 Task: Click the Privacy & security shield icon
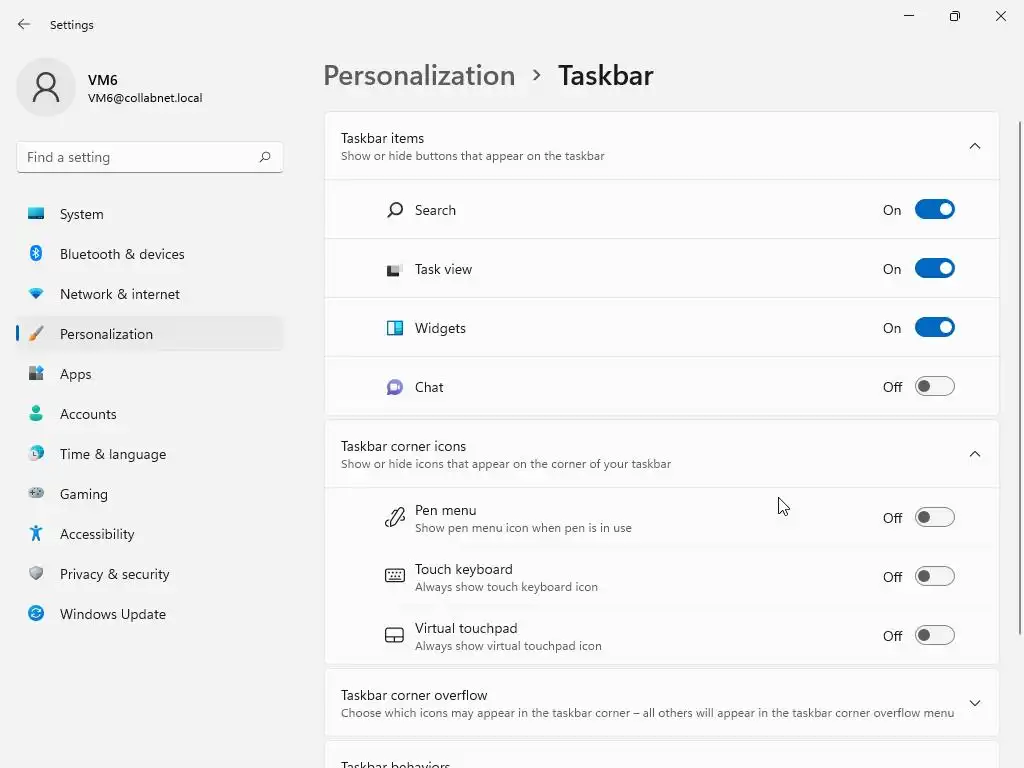coord(36,574)
